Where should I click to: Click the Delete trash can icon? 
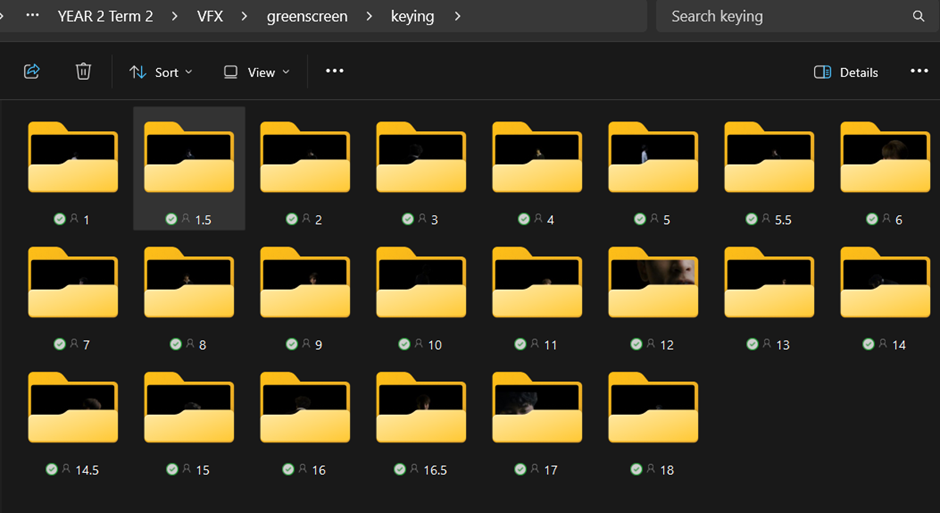83,71
